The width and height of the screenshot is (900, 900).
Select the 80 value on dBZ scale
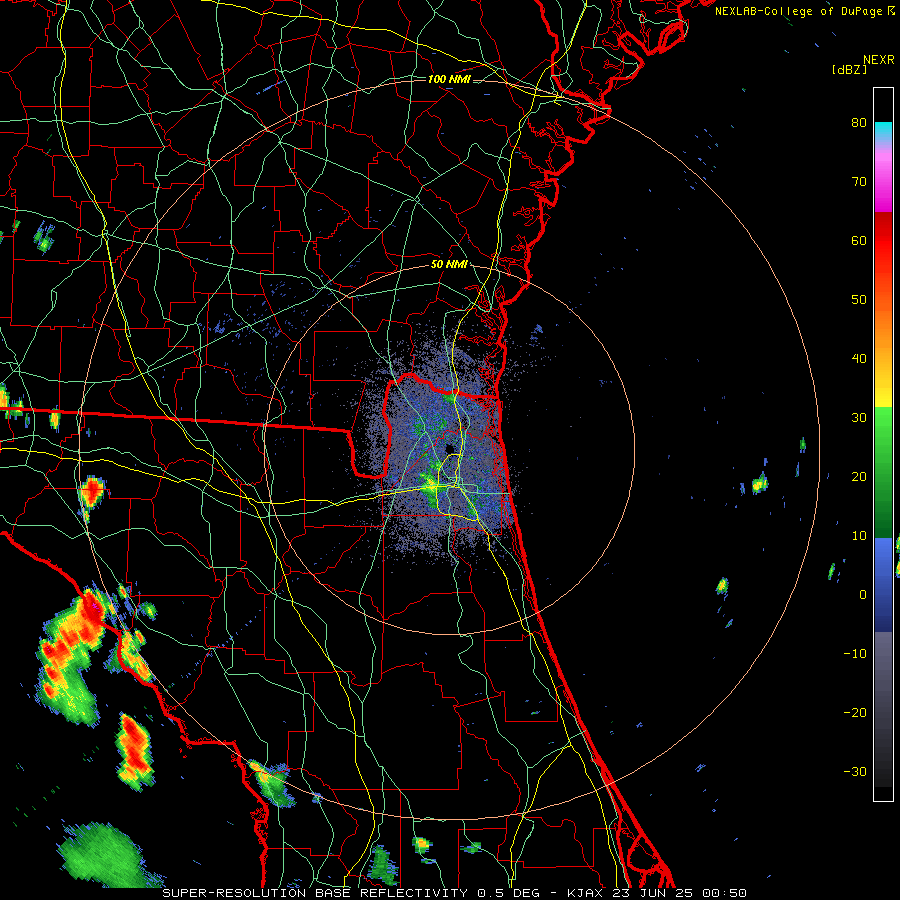pyautogui.click(x=859, y=122)
